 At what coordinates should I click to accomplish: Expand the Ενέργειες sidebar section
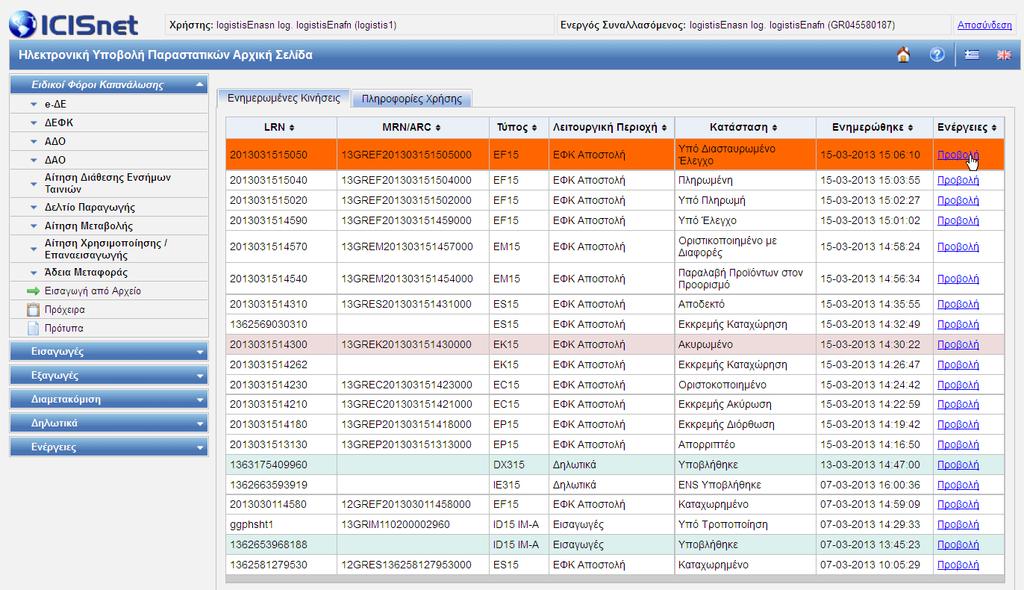(109, 448)
